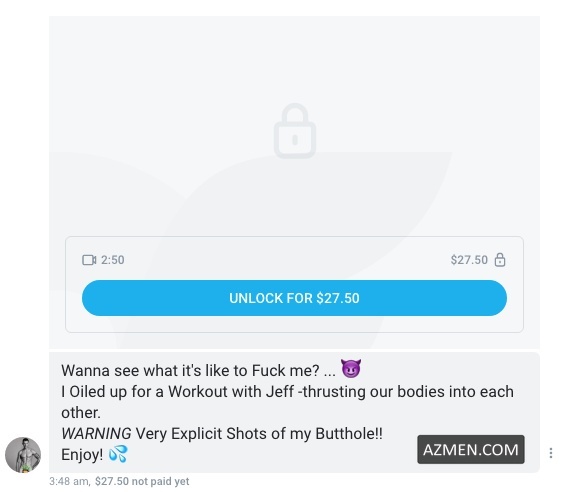561x492 pixels.
Task: Click the UNLOCK FOR $27.50 button
Action: click(294, 298)
